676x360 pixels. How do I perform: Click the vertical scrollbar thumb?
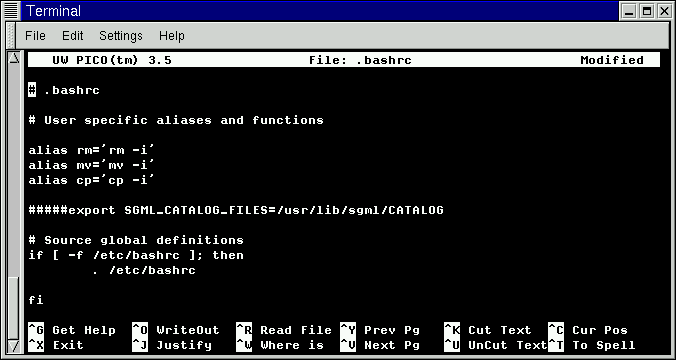(x=14, y=308)
